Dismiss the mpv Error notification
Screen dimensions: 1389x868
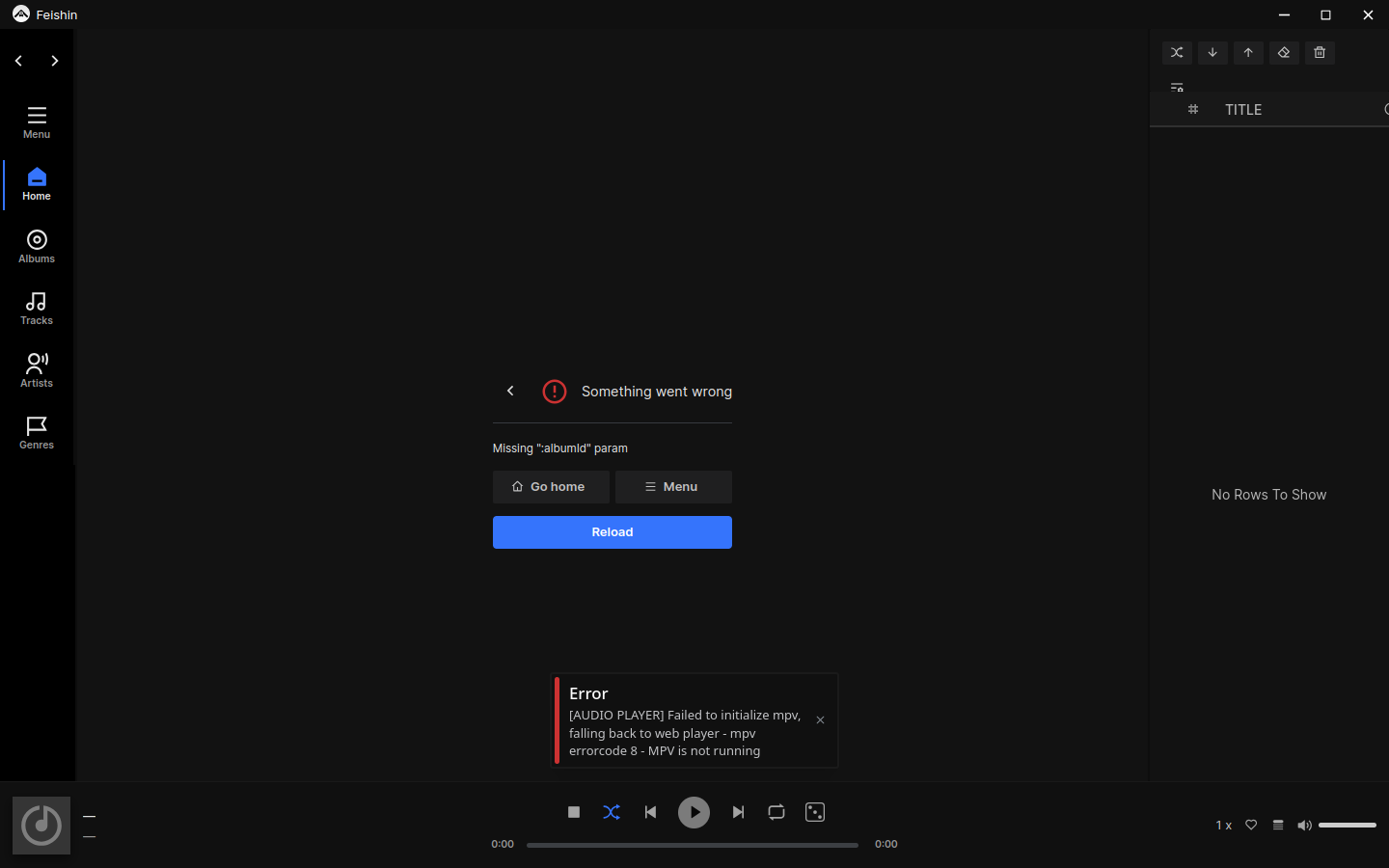tap(820, 720)
